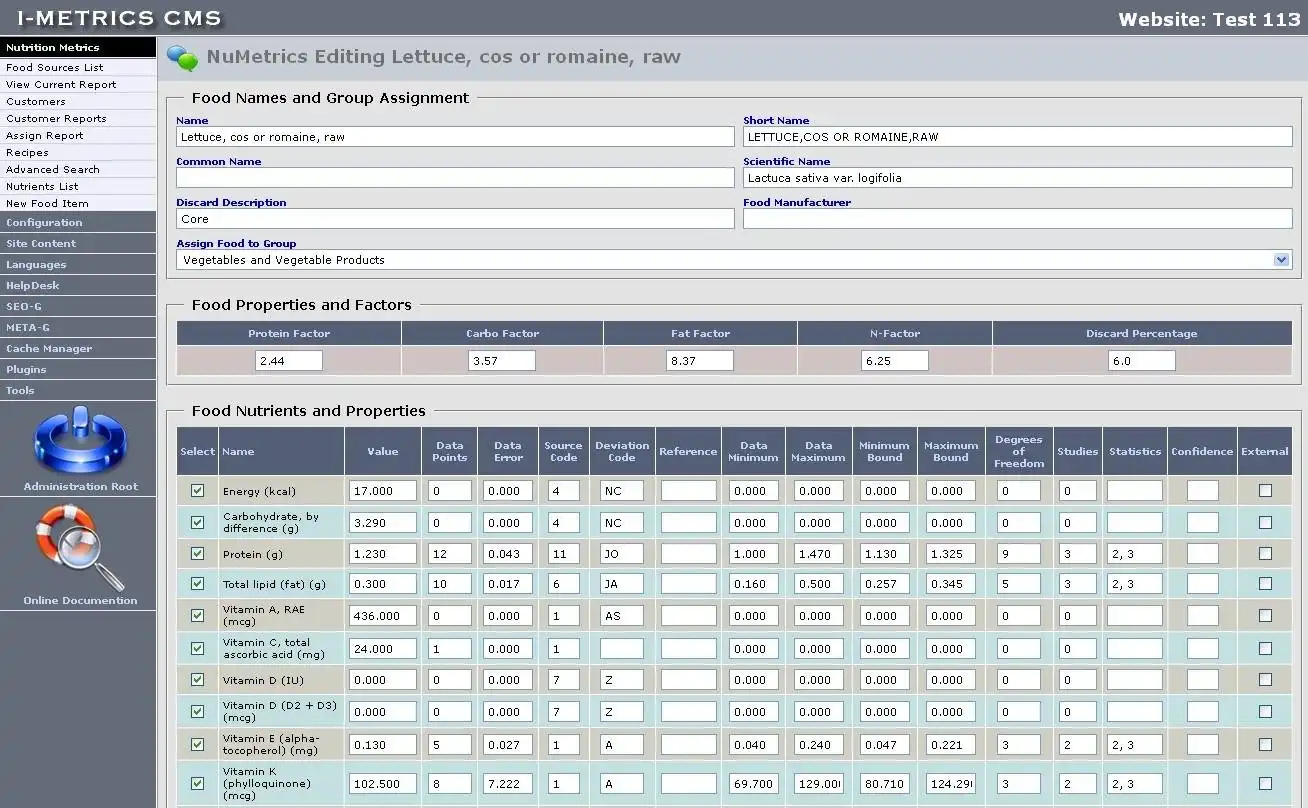This screenshot has width=1308, height=808.
Task: Click the Protein Factor value field
Action: click(x=288, y=361)
